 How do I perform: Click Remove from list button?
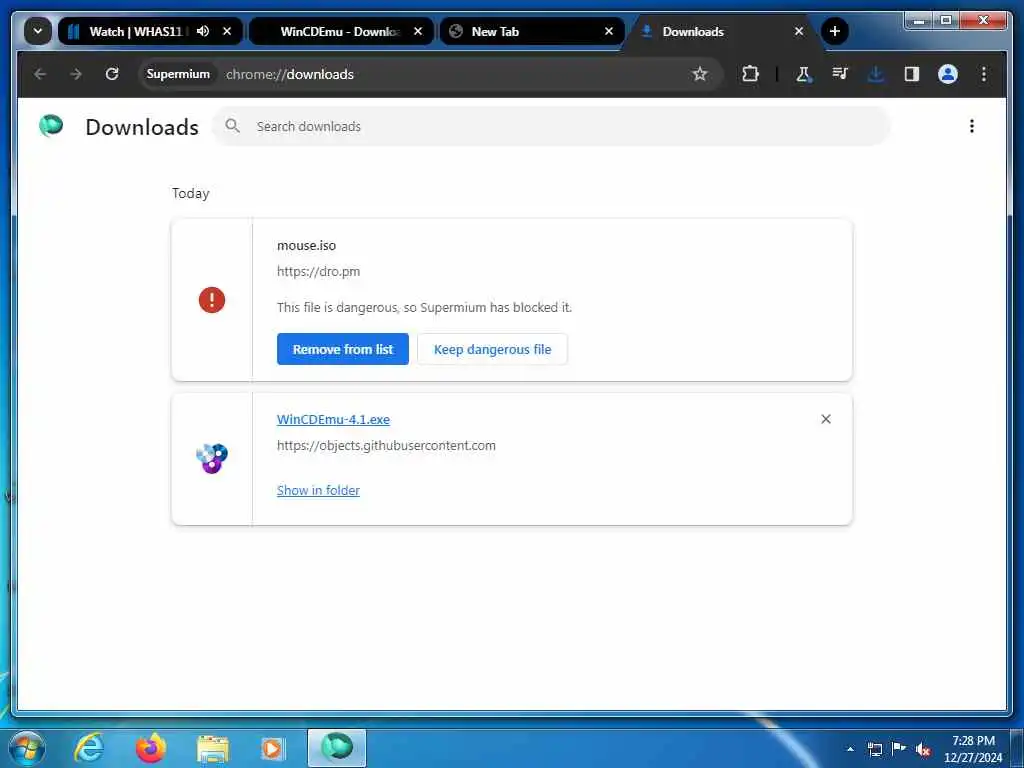tap(343, 349)
